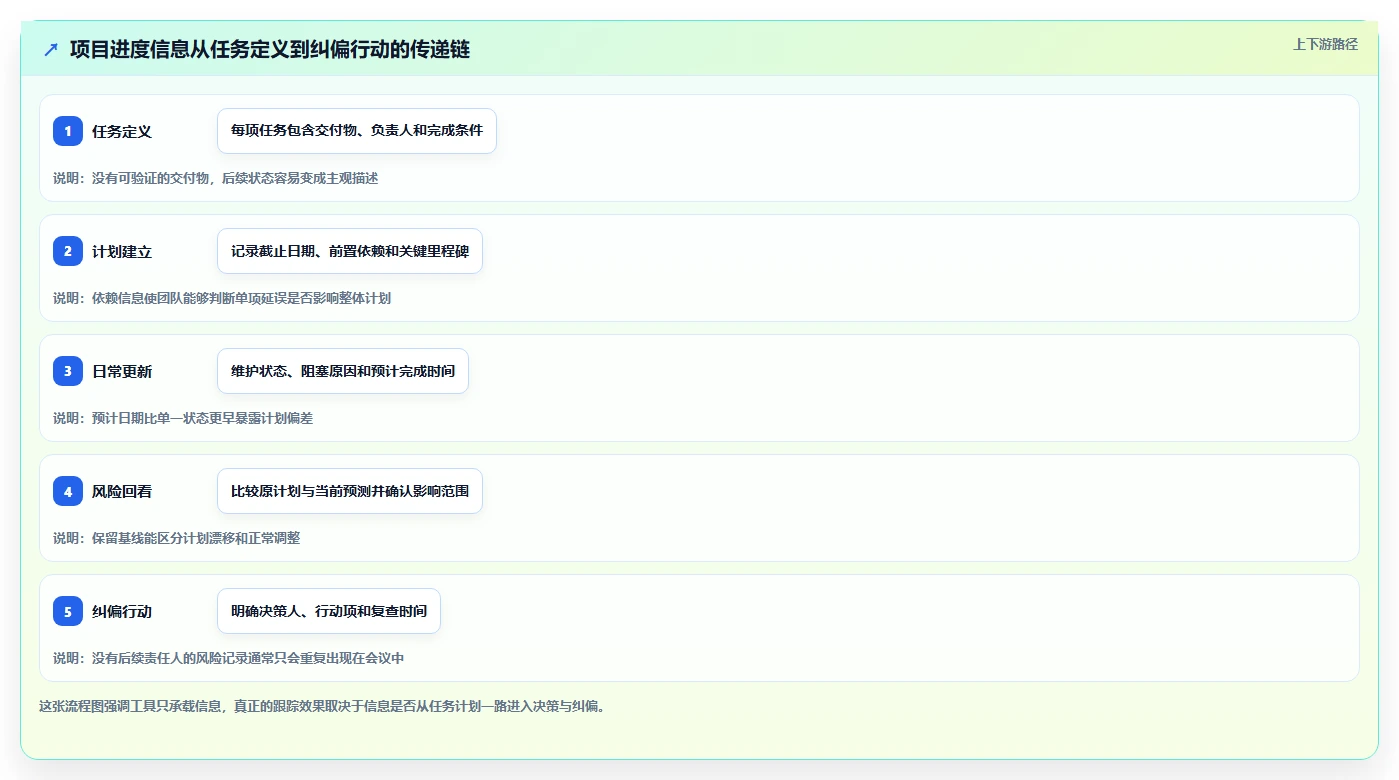Image resolution: width=1399 pixels, height=780 pixels.
Task: Click the 上下游路径 label in header
Action: [x=1325, y=44]
